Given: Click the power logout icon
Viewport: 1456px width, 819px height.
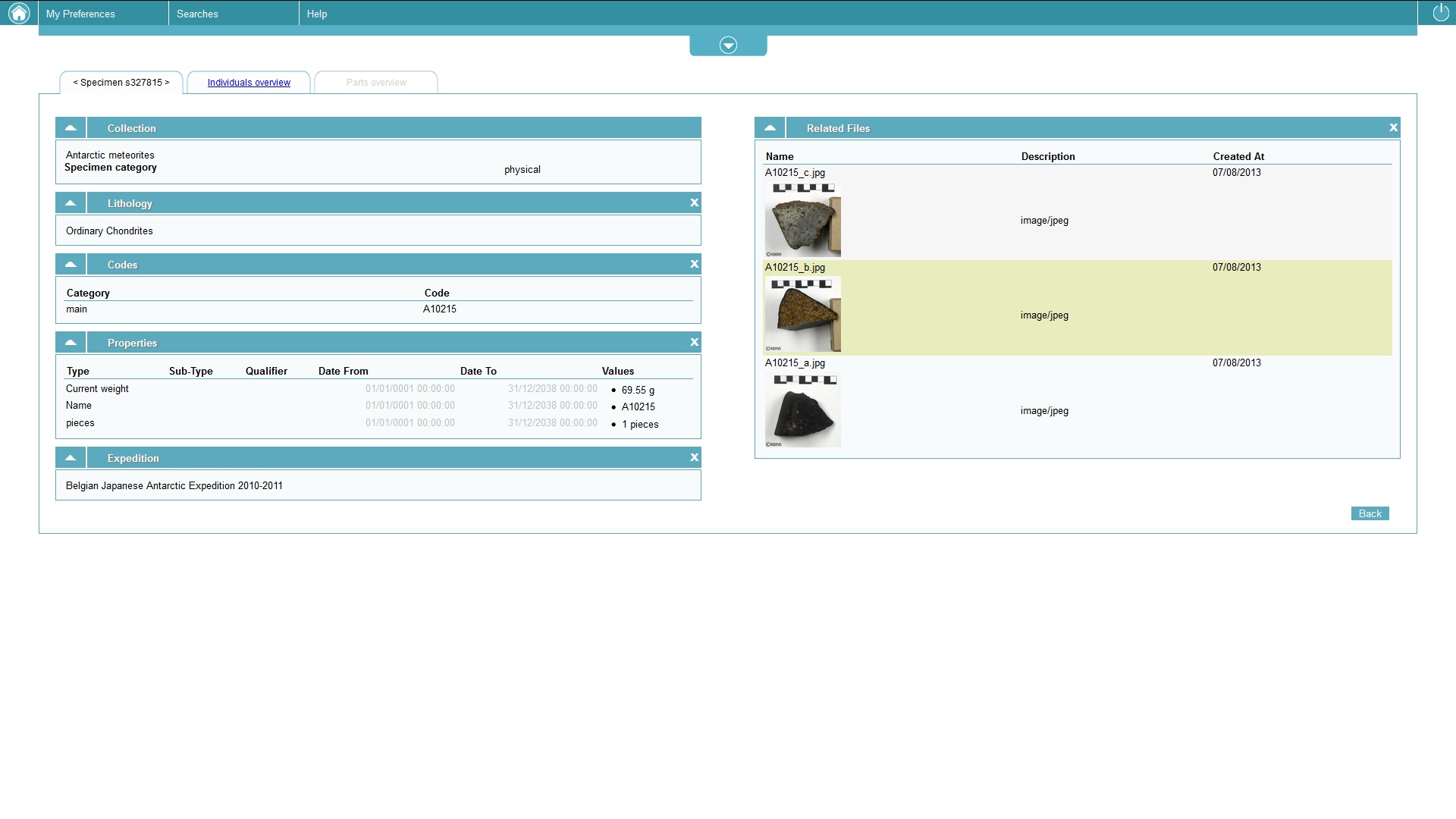Looking at the screenshot, I should 1440,13.
